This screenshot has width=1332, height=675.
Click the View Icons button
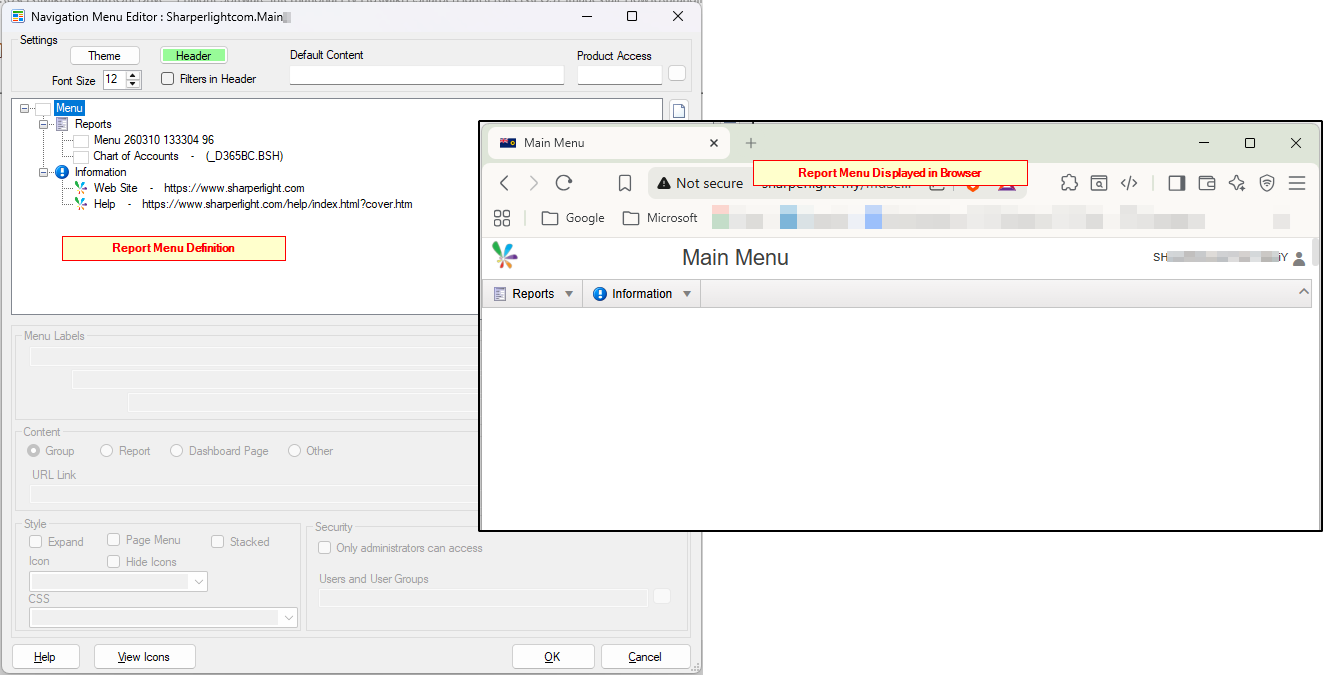coord(144,657)
